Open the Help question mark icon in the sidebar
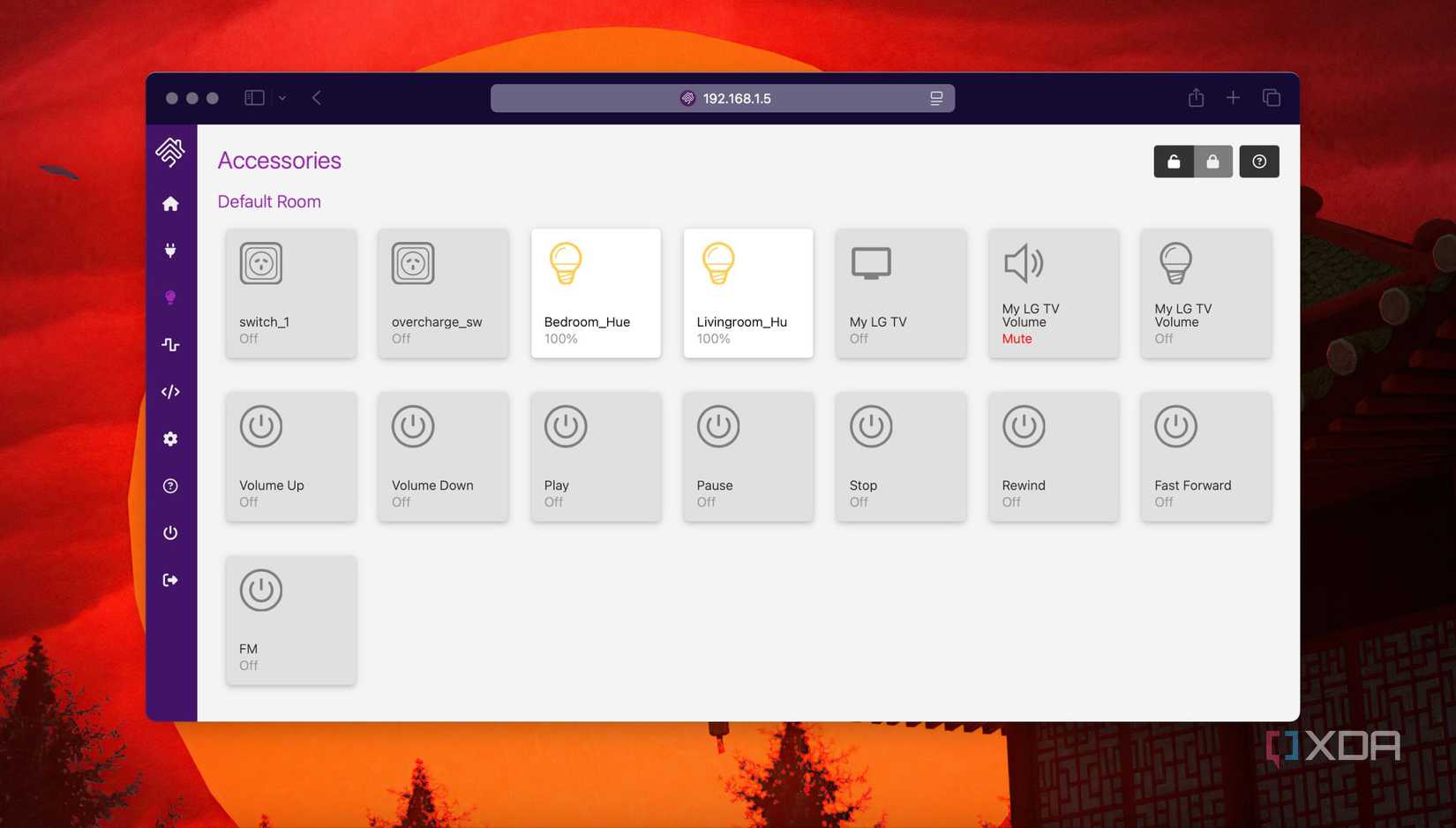 click(x=170, y=486)
